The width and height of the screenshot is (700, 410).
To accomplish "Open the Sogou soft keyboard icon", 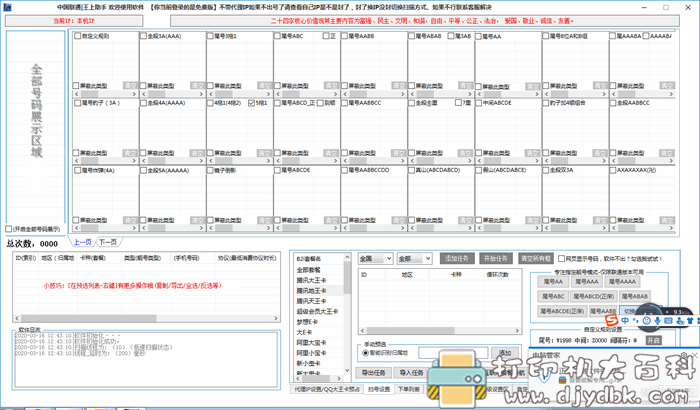I will pyautogui.click(x=668, y=321).
